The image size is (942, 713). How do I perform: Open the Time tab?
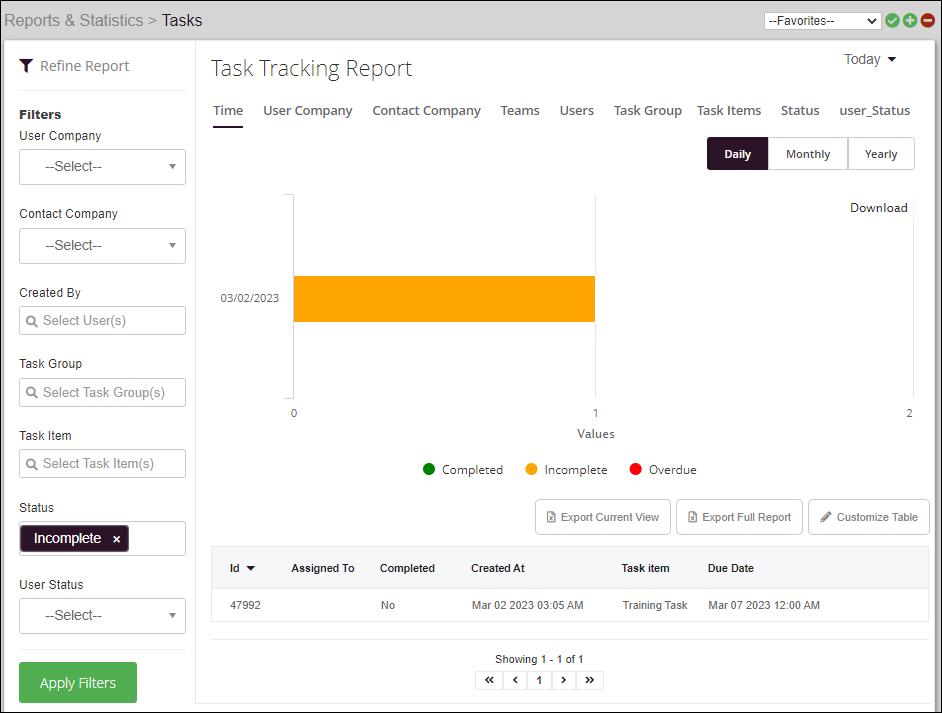tap(228, 111)
